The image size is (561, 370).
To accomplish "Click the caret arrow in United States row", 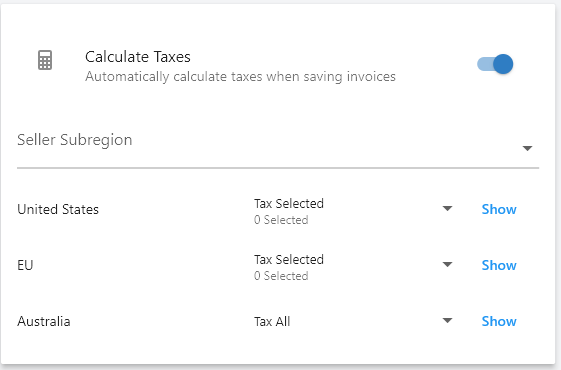I will (x=448, y=208).
